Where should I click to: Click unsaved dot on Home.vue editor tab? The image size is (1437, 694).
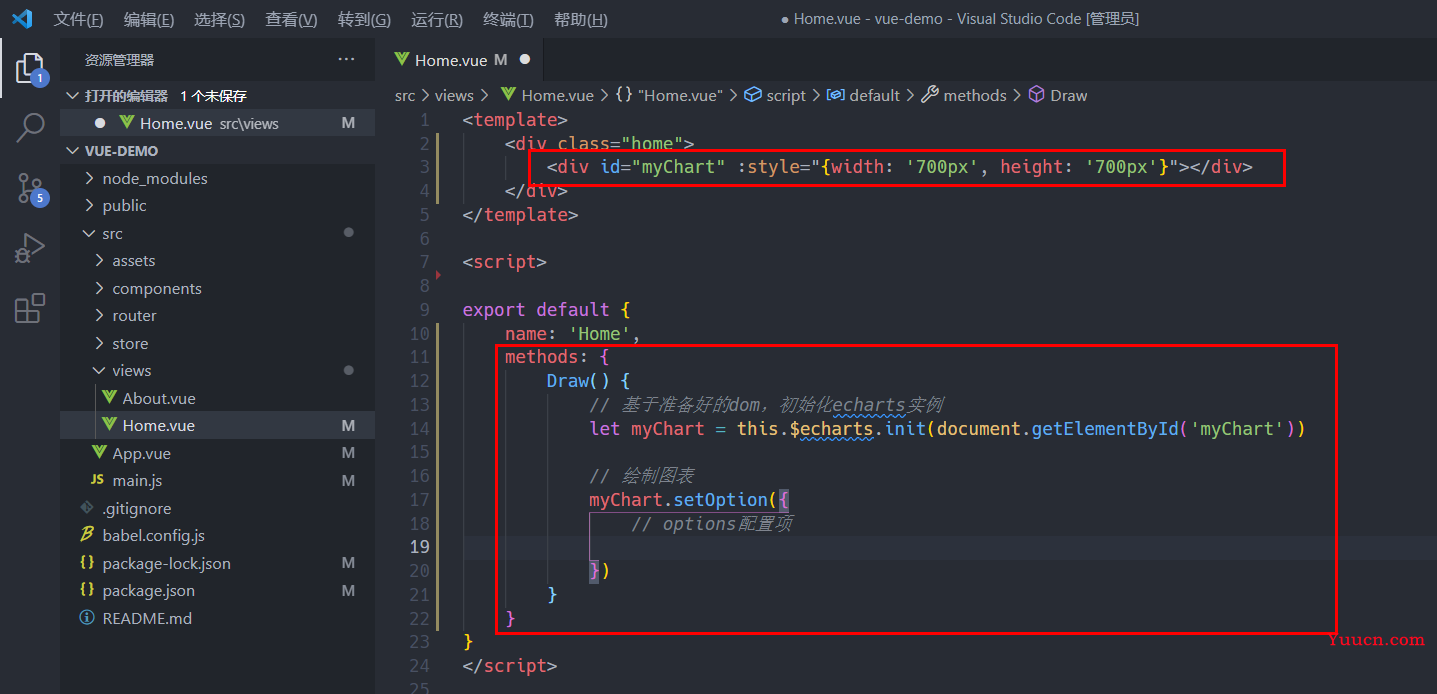click(x=525, y=60)
